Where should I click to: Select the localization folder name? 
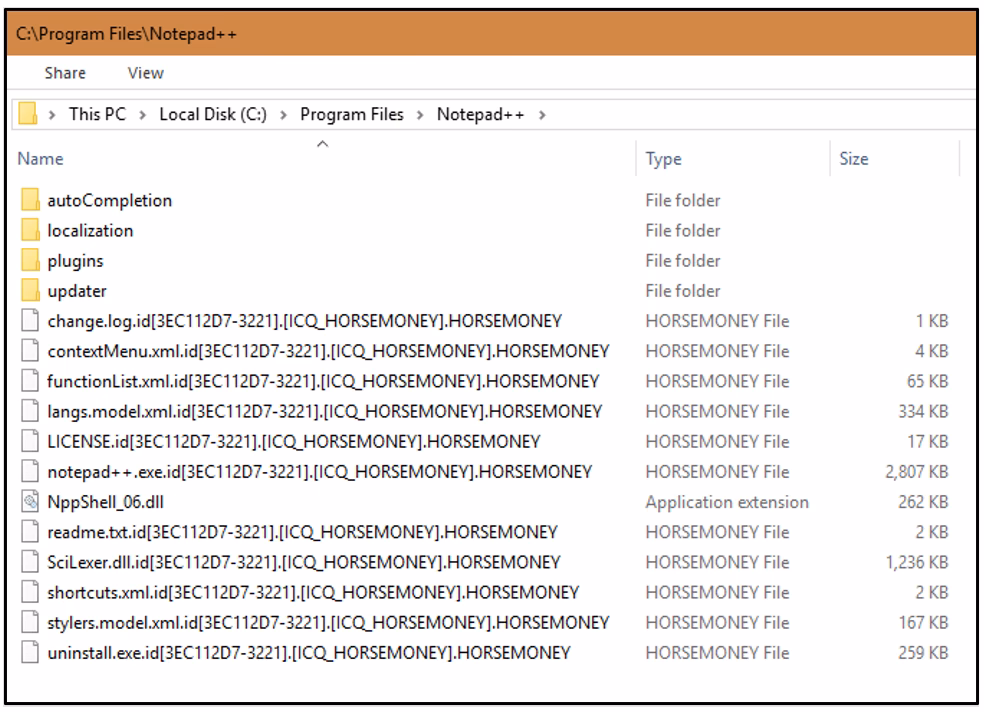[90, 230]
